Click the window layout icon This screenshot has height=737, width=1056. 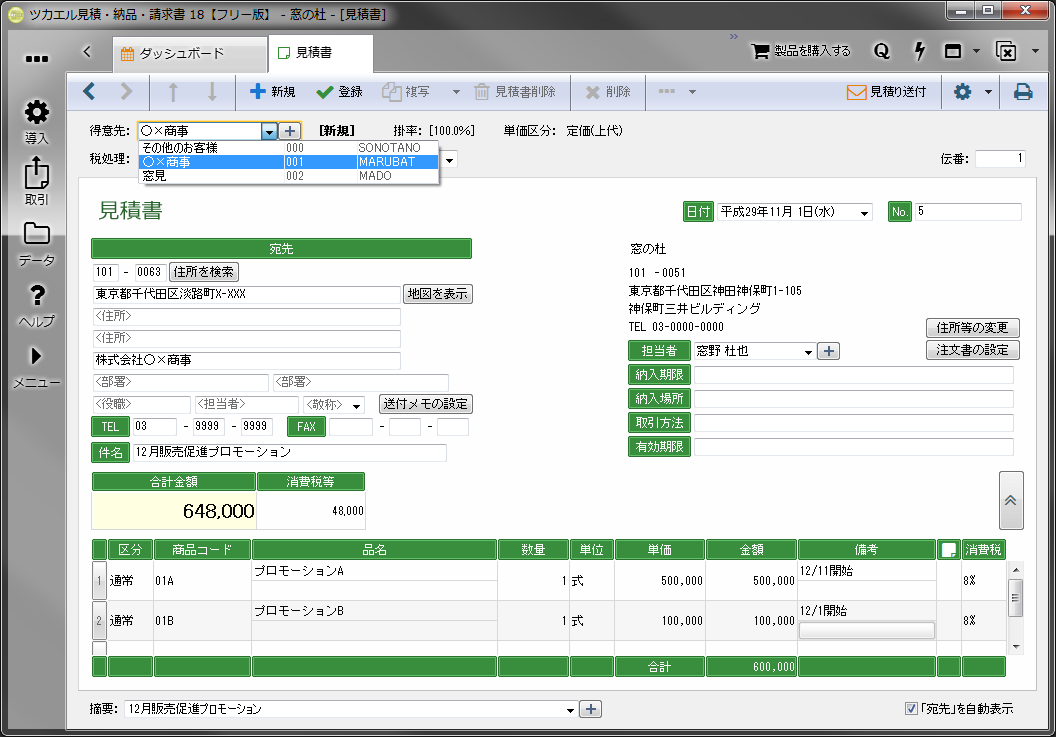pos(953,51)
